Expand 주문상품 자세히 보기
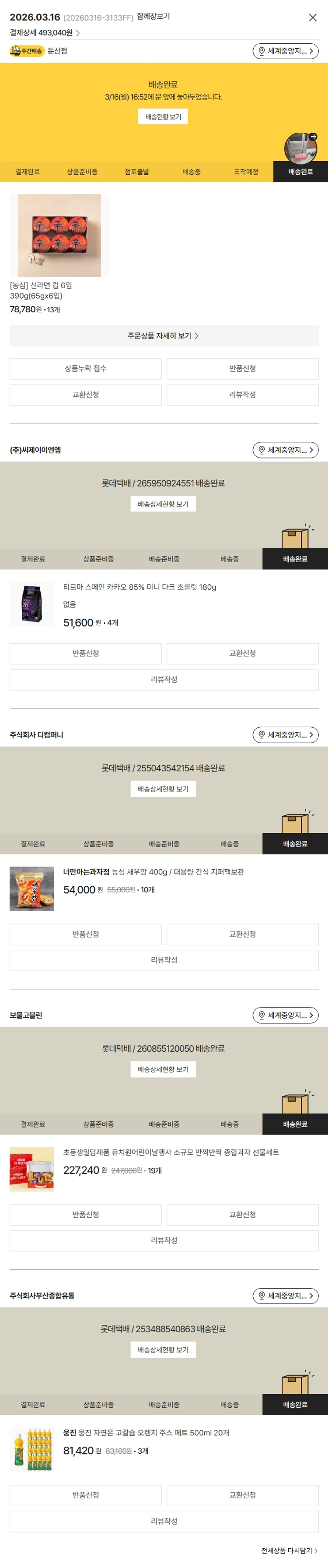This screenshot has height=1568, width=328. (164, 336)
